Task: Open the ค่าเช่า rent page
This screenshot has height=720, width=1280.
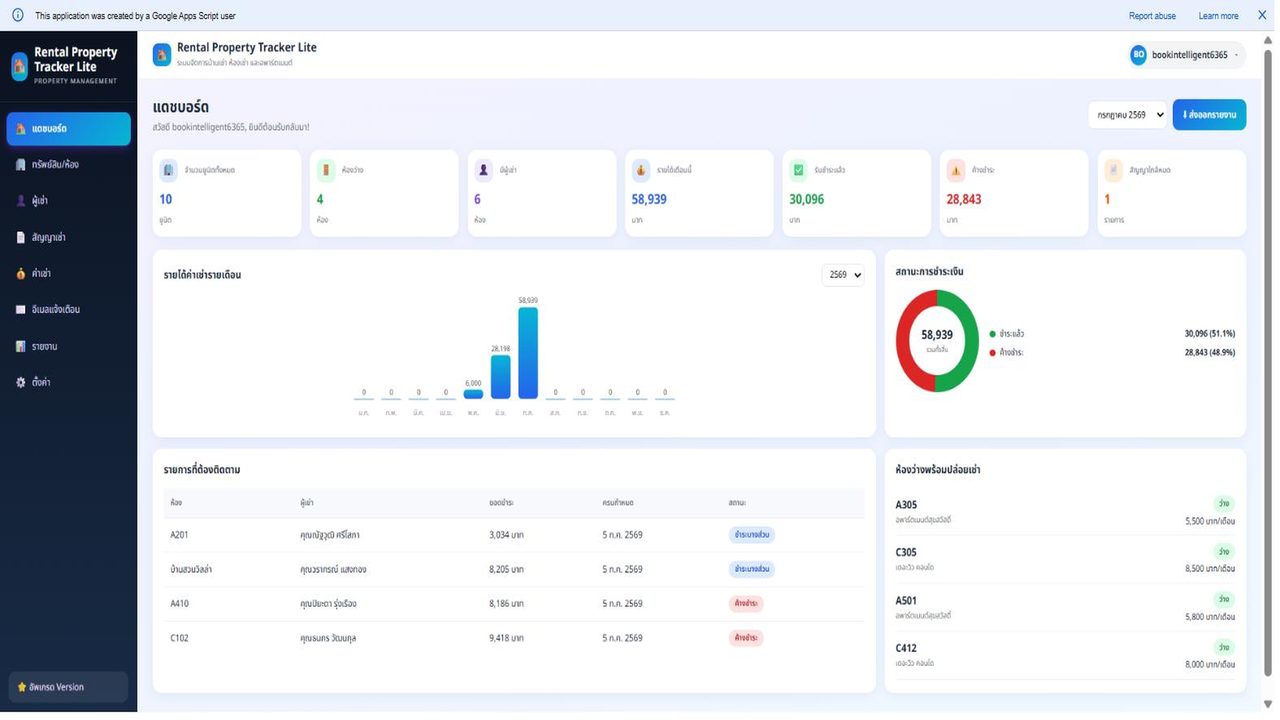Action: 68,273
